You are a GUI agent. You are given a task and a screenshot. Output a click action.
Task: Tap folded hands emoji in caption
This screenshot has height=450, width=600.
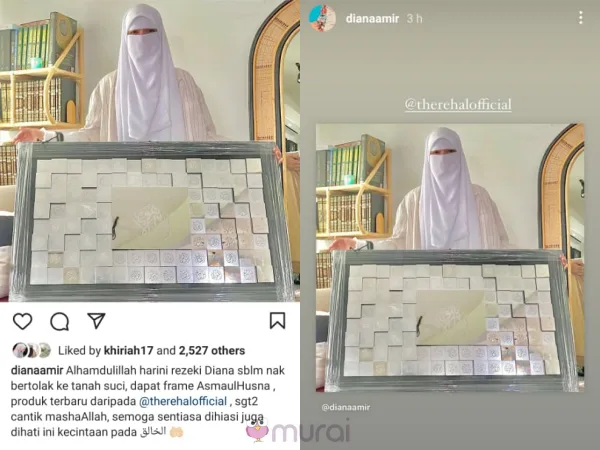pos(176,432)
